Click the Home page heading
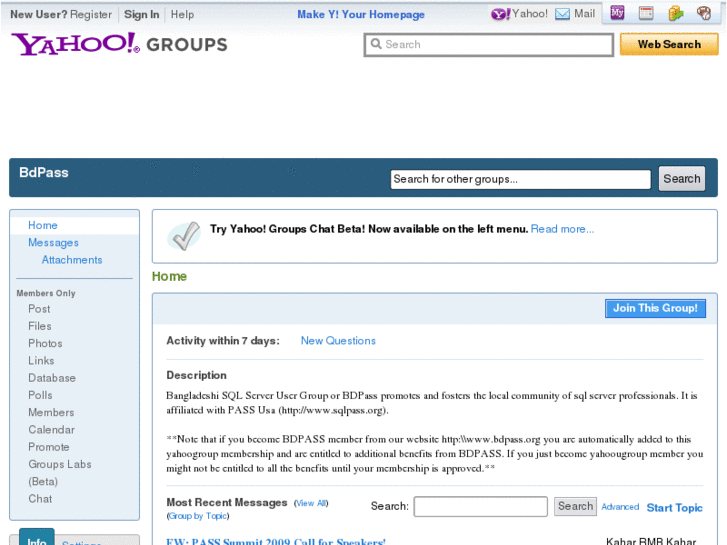Viewport: 727px width, 545px height. pos(169,276)
